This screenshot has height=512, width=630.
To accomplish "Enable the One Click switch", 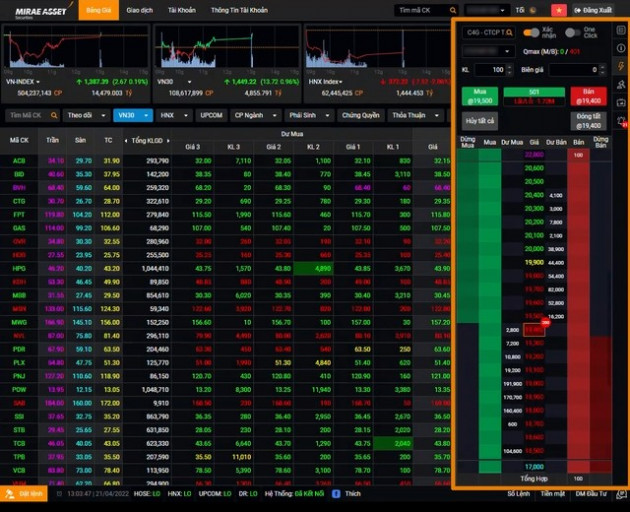I will pyautogui.click(x=571, y=32).
